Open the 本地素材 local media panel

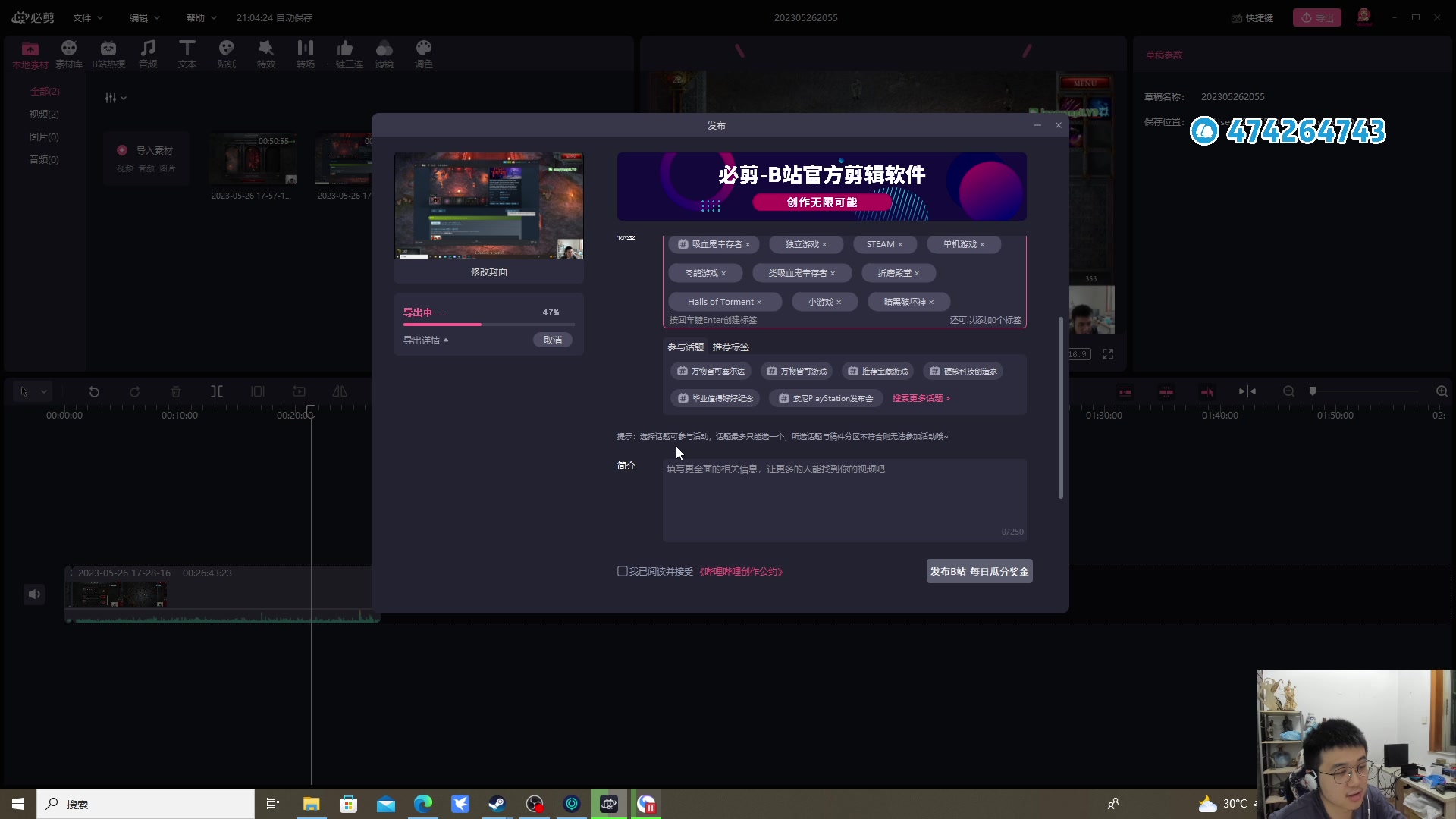(30, 55)
